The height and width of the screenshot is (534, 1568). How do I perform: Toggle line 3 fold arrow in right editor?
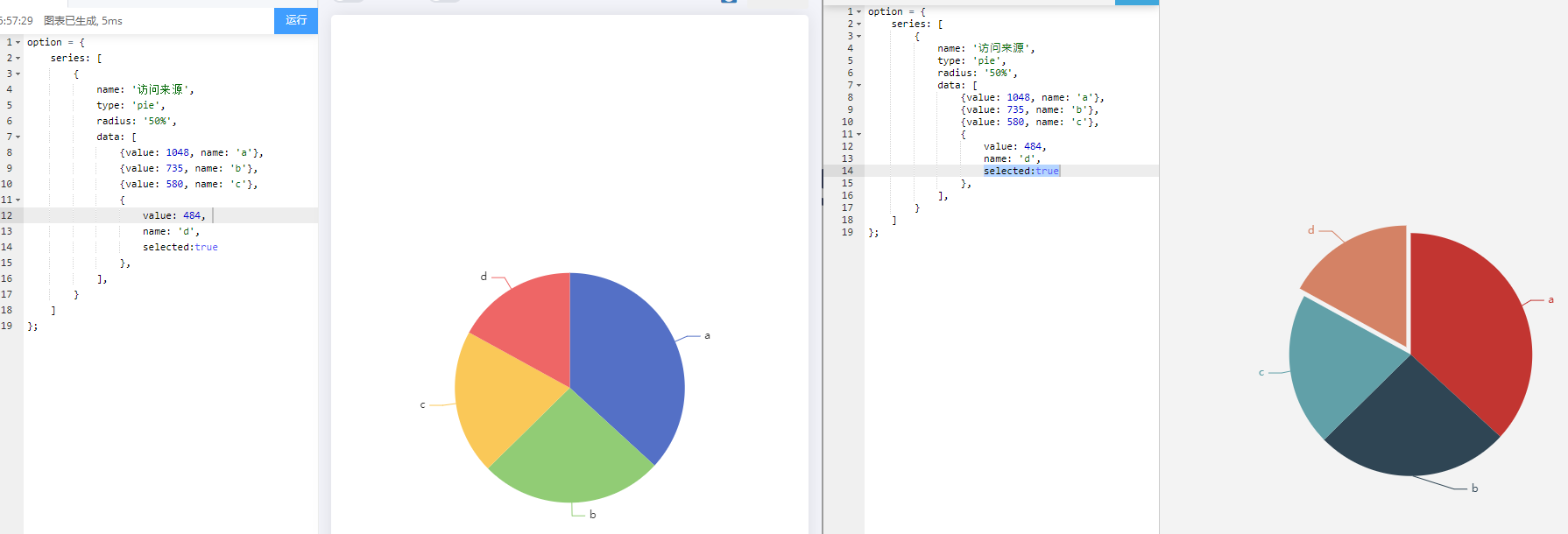tap(859, 36)
